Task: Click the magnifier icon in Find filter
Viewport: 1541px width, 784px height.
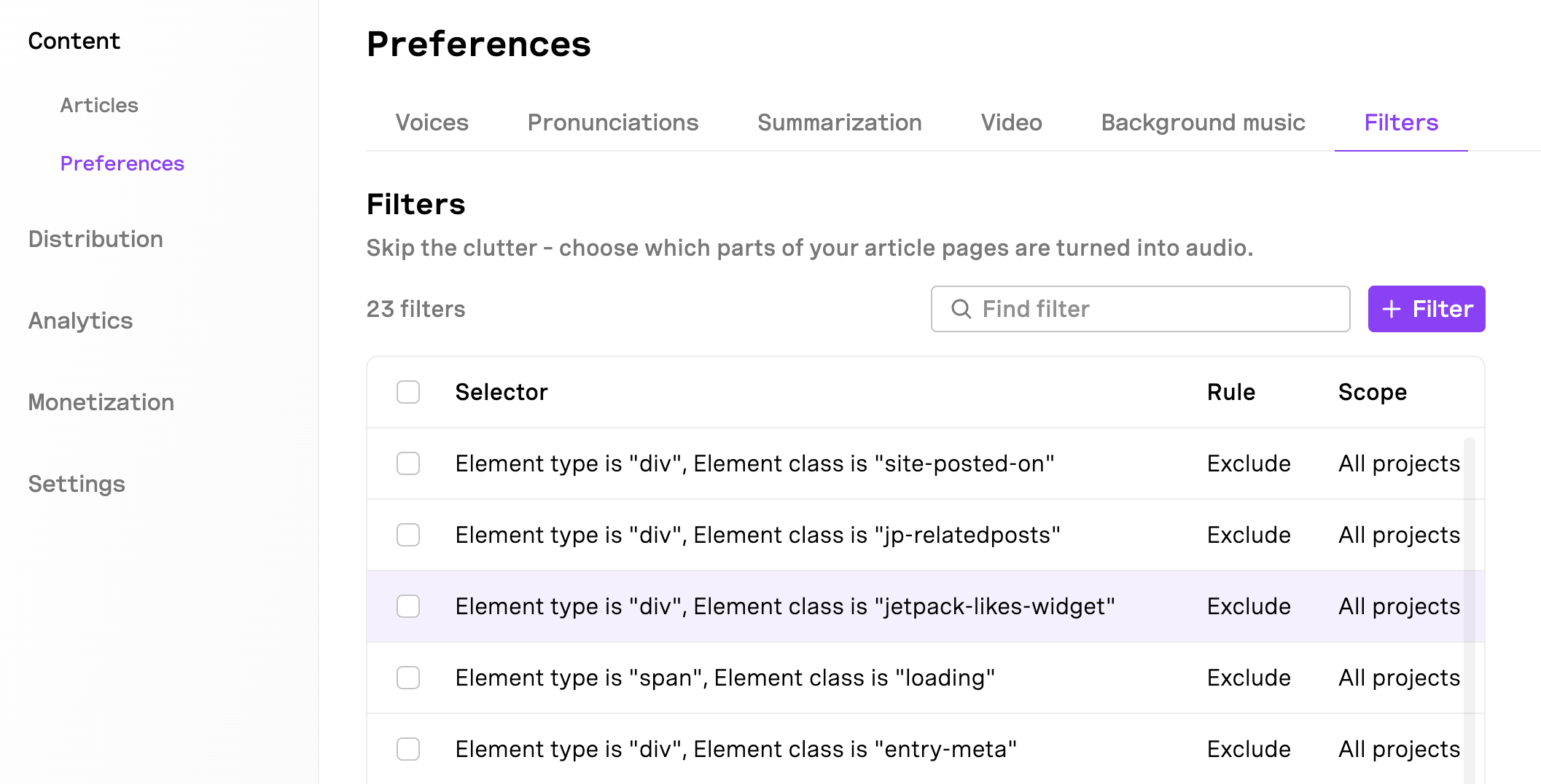Action: point(961,309)
